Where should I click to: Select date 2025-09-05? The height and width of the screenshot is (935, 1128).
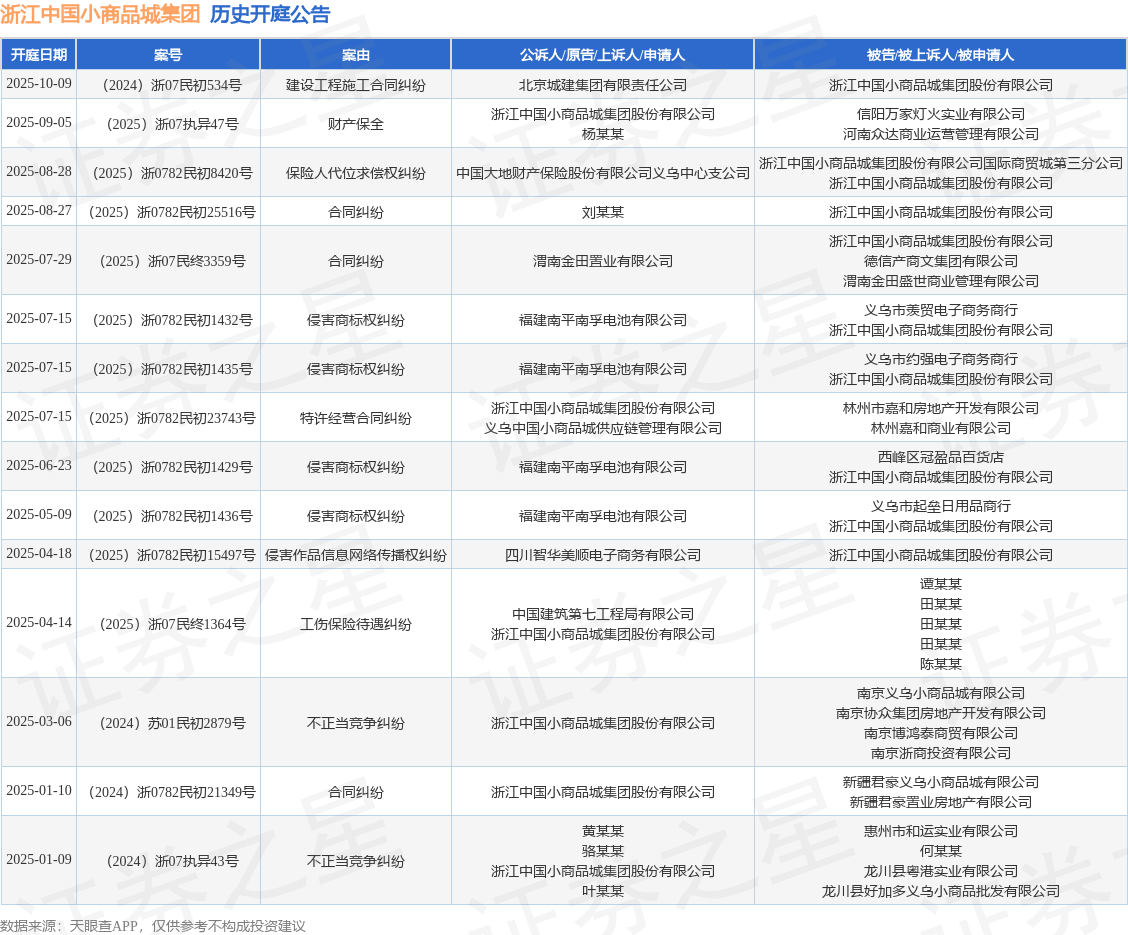pos(39,122)
